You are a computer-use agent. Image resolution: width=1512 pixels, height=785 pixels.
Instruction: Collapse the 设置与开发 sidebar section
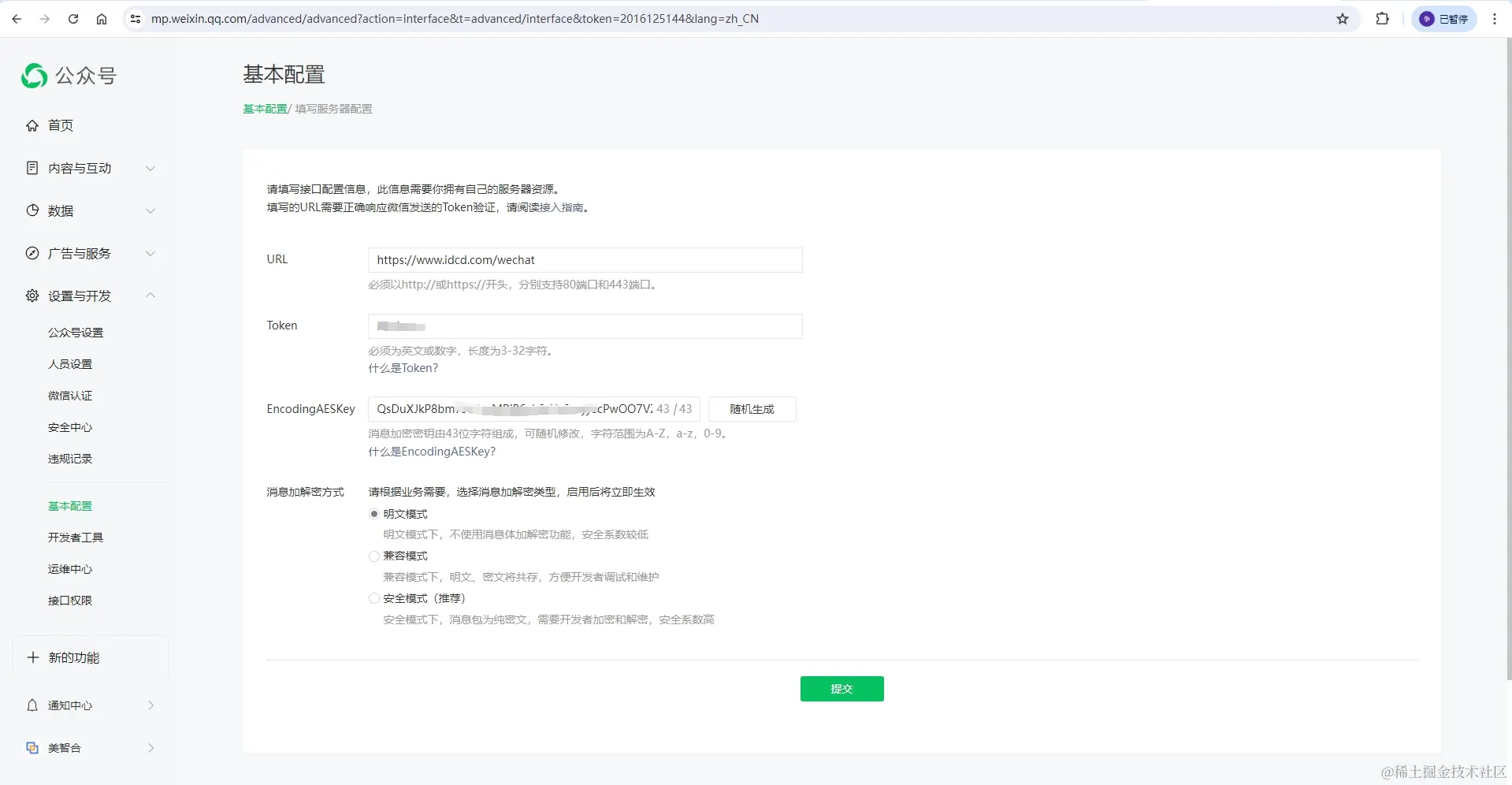[x=150, y=296]
